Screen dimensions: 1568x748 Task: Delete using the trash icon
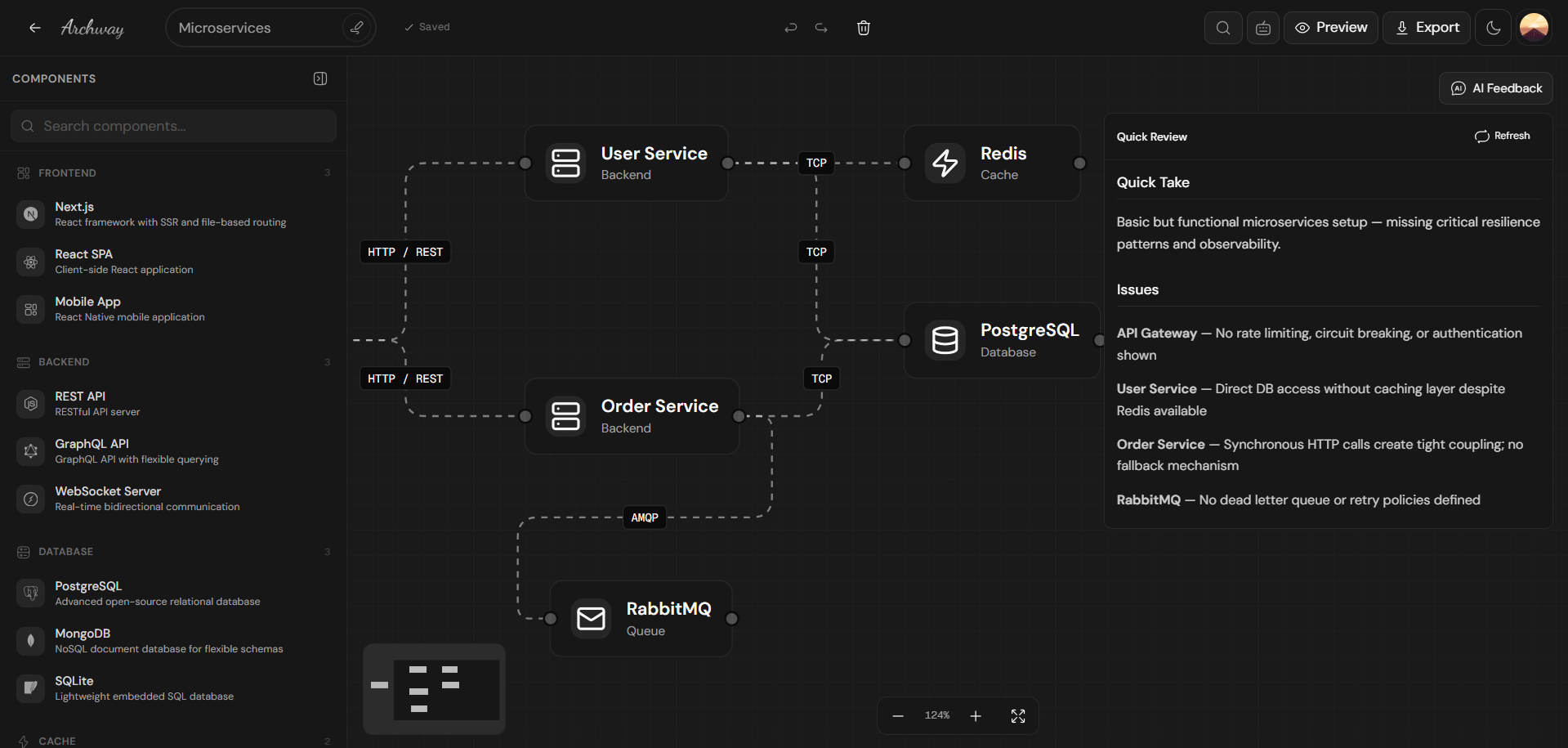click(863, 28)
